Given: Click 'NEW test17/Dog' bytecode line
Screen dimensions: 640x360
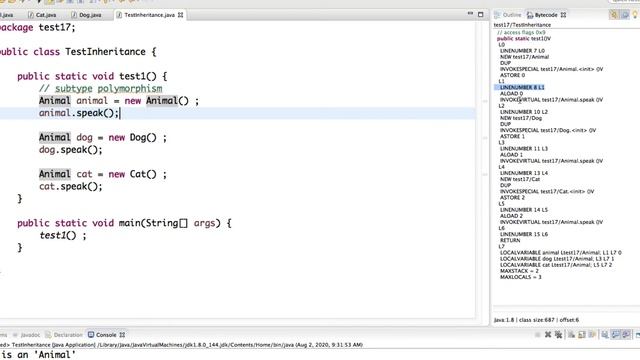Looking at the screenshot, I should tap(521, 118).
